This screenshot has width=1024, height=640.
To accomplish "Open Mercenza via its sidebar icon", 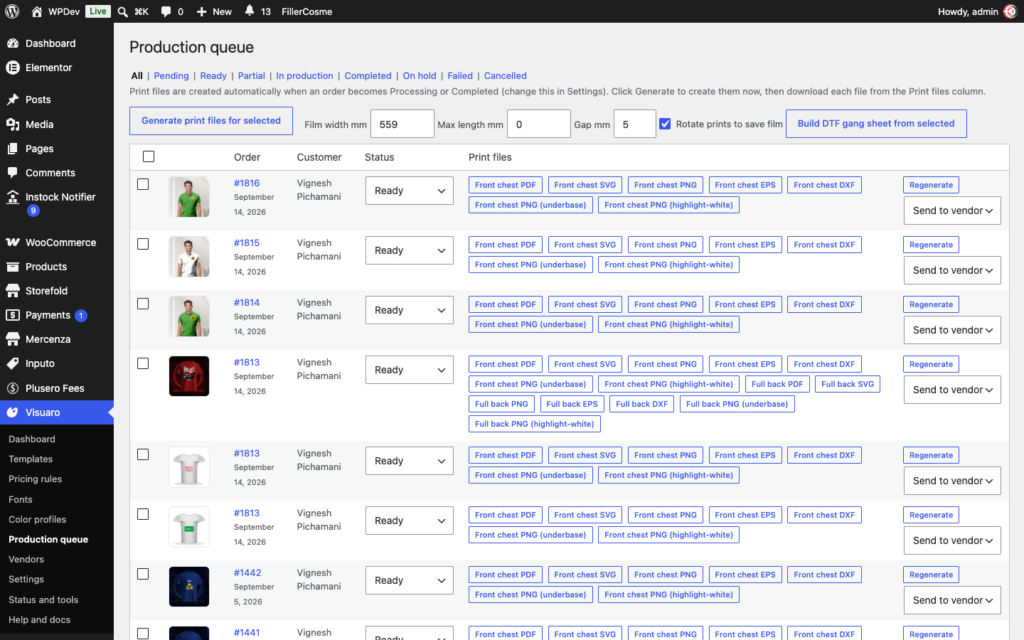I will pyautogui.click(x=12, y=339).
